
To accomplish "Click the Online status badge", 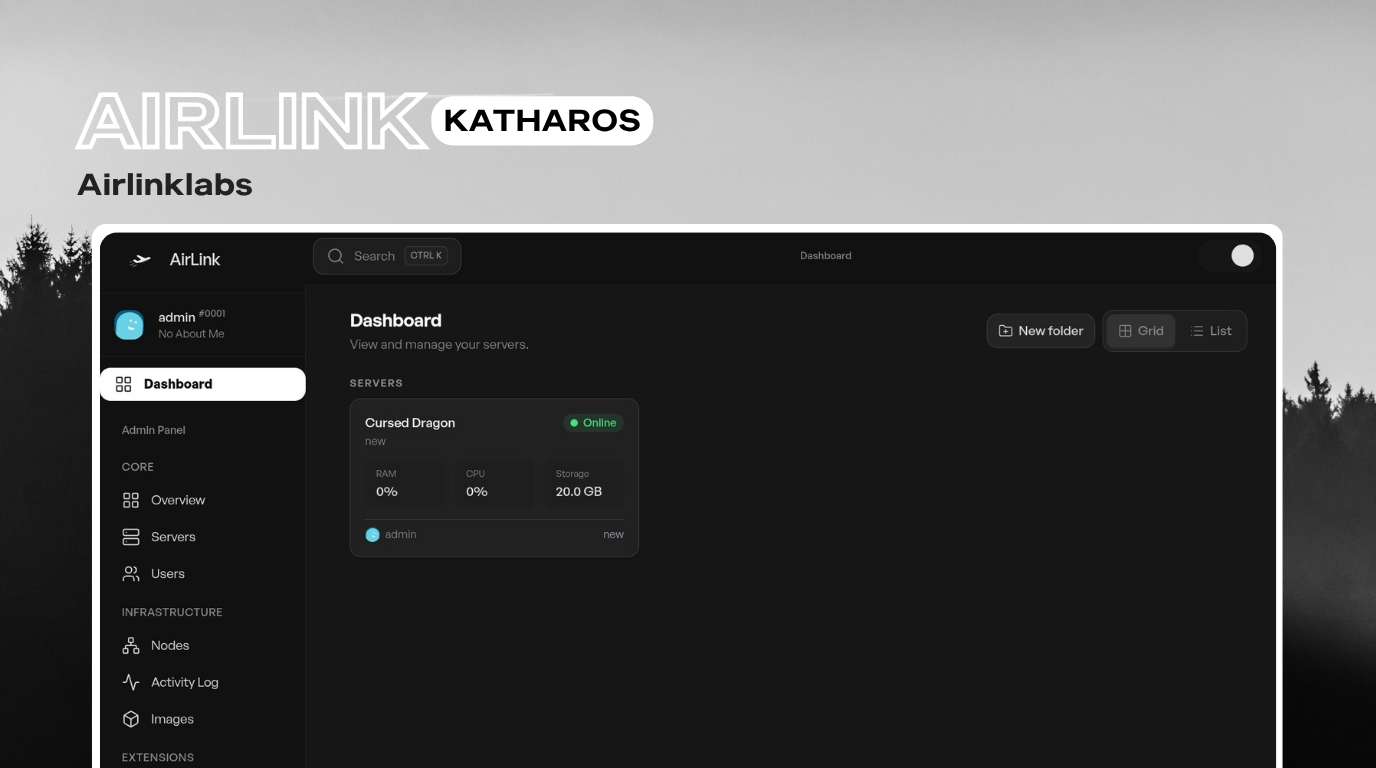I will tap(593, 423).
